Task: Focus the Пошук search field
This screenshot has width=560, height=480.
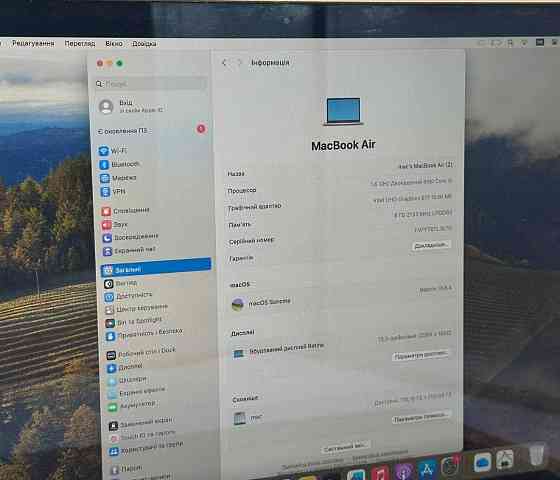Action: [x=151, y=84]
